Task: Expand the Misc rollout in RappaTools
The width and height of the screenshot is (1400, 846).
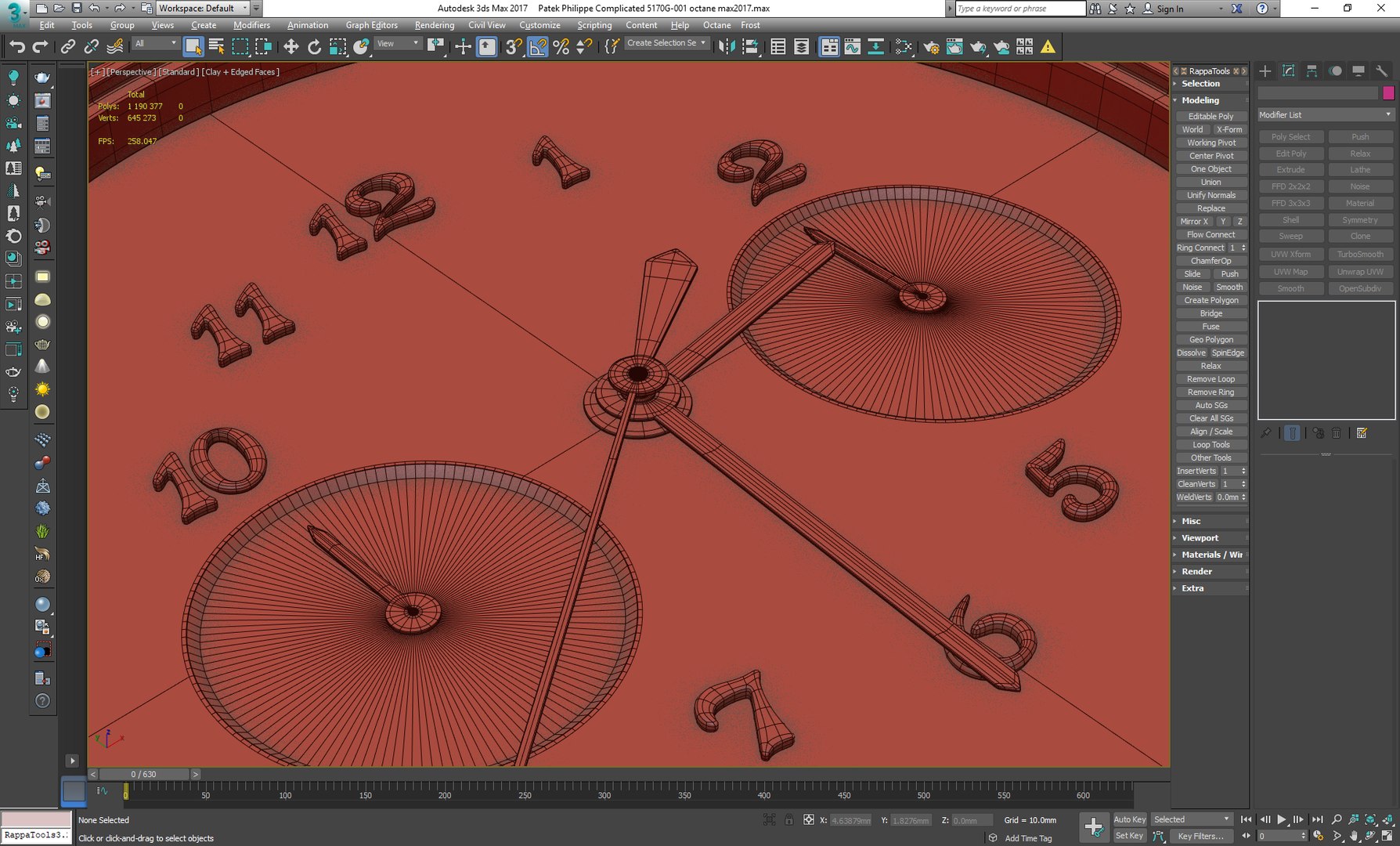Action: (x=1190, y=521)
